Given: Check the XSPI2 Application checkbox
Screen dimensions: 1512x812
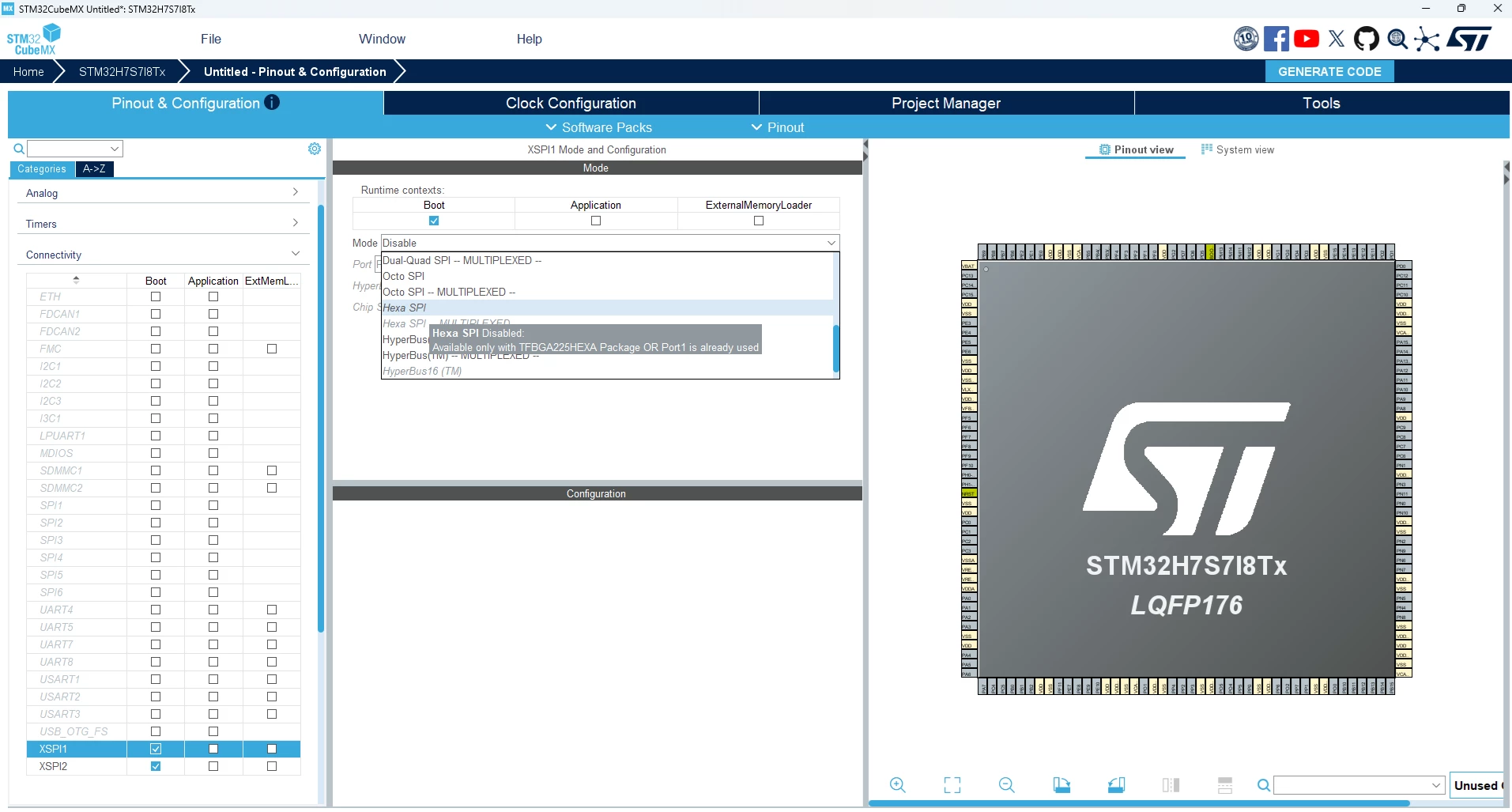Looking at the screenshot, I should coord(213,766).
